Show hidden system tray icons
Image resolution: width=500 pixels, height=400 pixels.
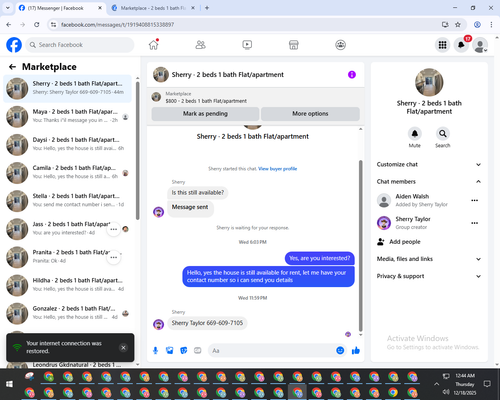pos(436,384)
